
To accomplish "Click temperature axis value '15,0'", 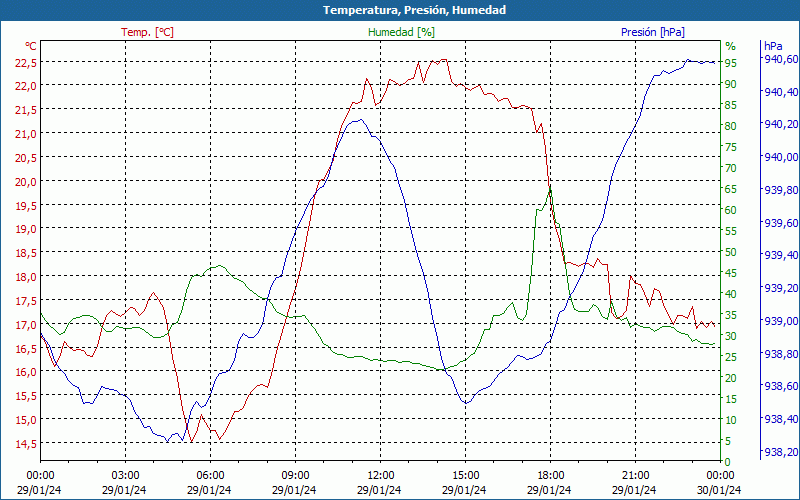I will click(26, 420).
